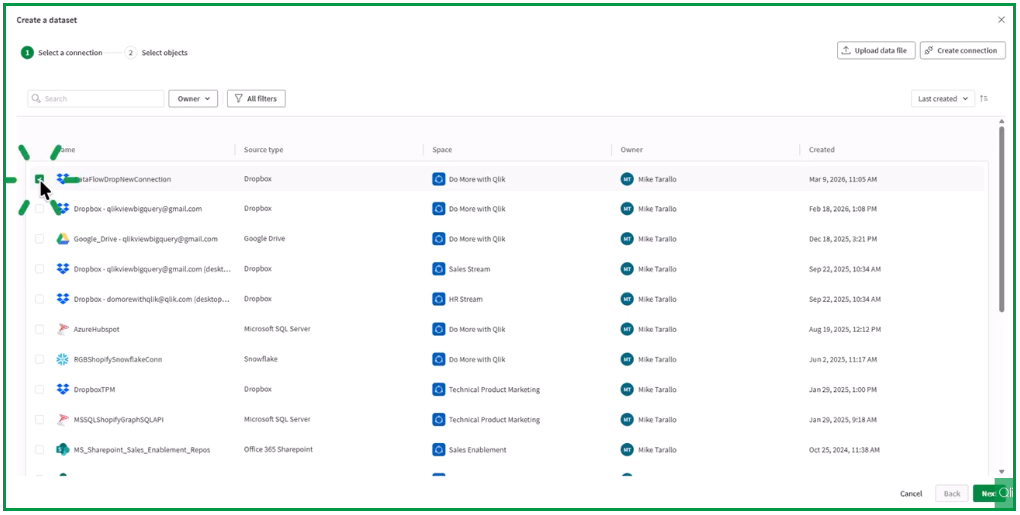This screenshot has width=1020, height=515.
Task: Uncheck the DataFlowDropNewConnection checkbox
Action: 40,179
